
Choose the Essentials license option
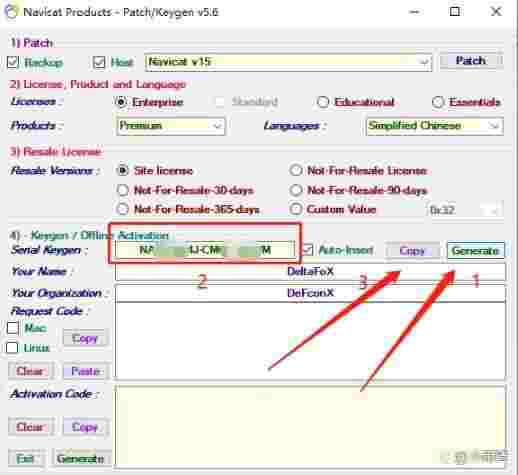(438, 102)
